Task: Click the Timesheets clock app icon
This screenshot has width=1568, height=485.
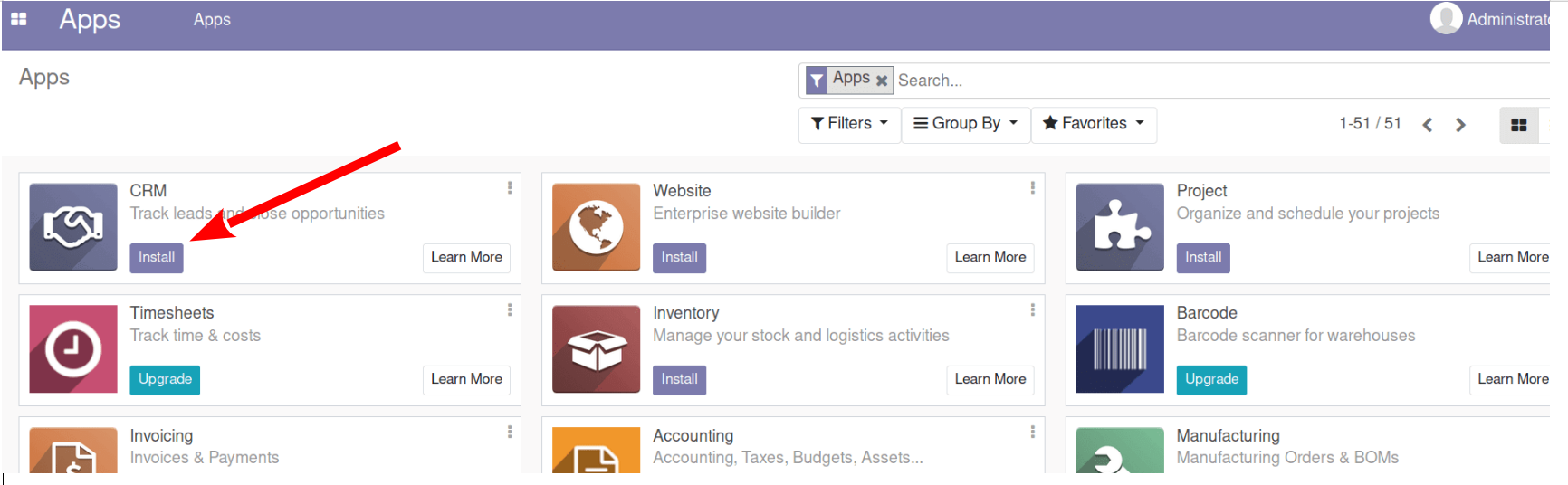Action: (73, 349)
